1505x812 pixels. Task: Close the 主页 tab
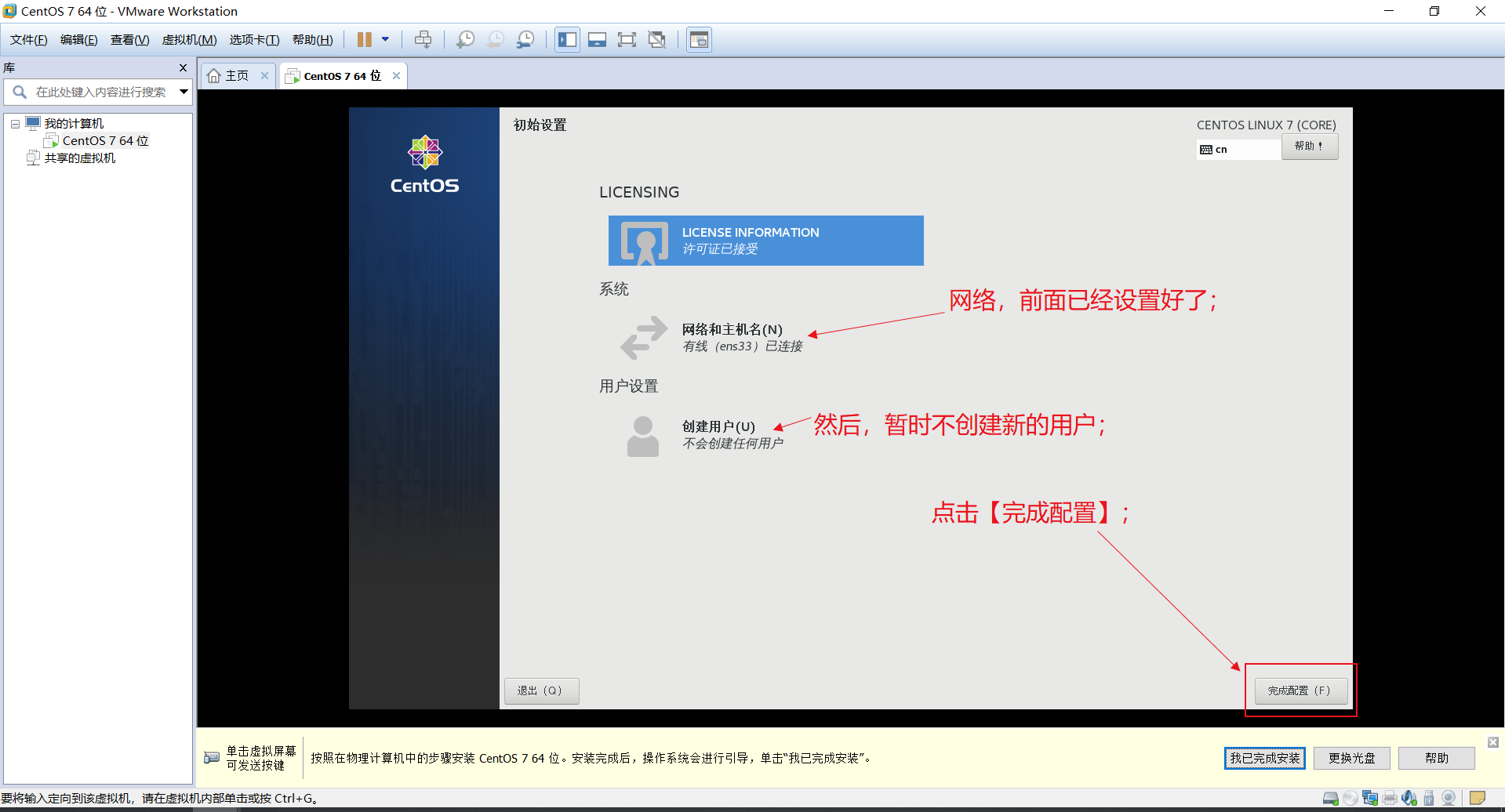coord(265,76)
